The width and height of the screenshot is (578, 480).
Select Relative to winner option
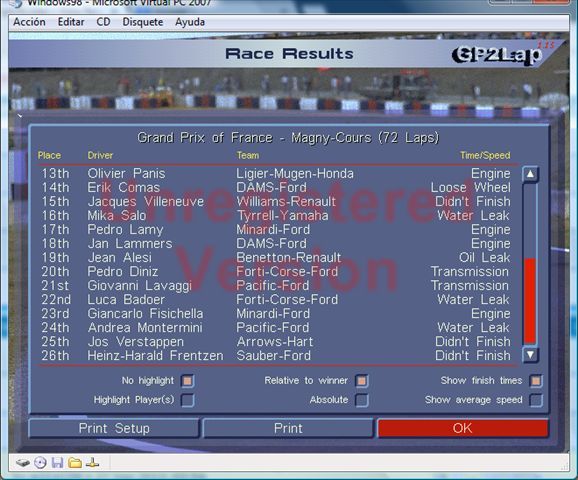click(x=362, y=380)
